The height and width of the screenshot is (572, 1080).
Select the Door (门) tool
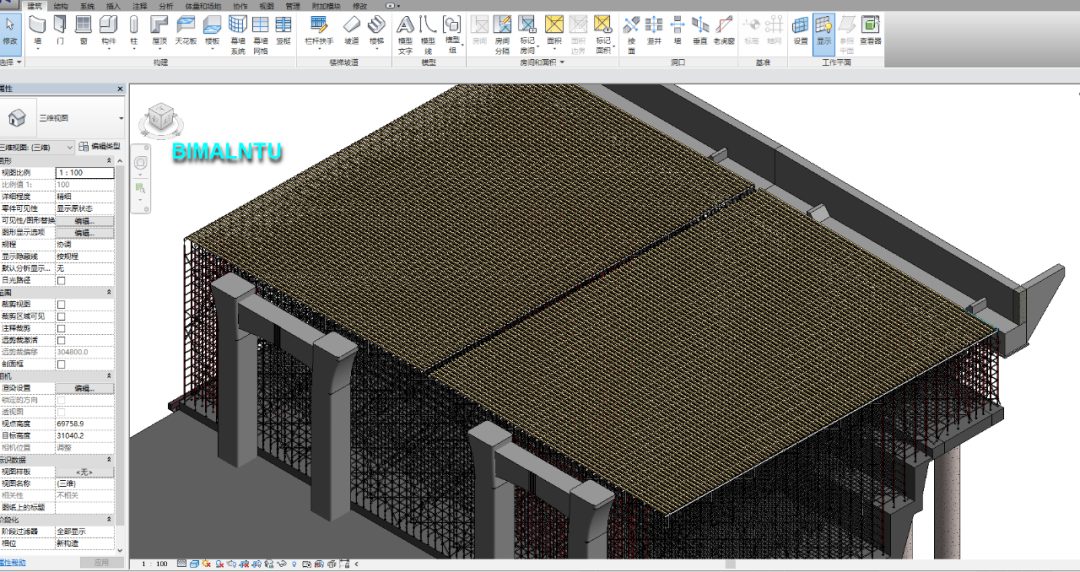60,32
